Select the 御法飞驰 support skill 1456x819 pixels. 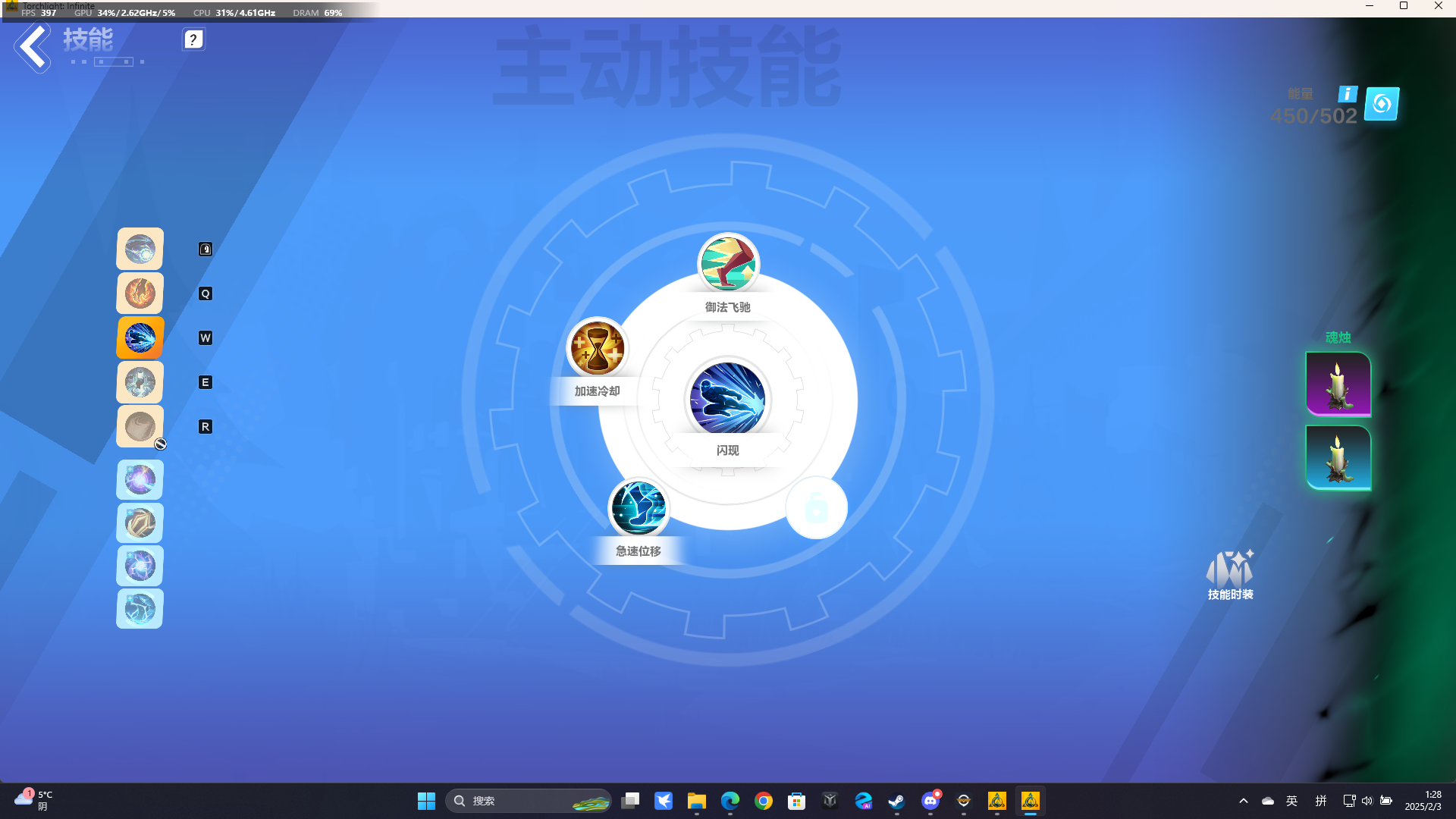(728, 263)
